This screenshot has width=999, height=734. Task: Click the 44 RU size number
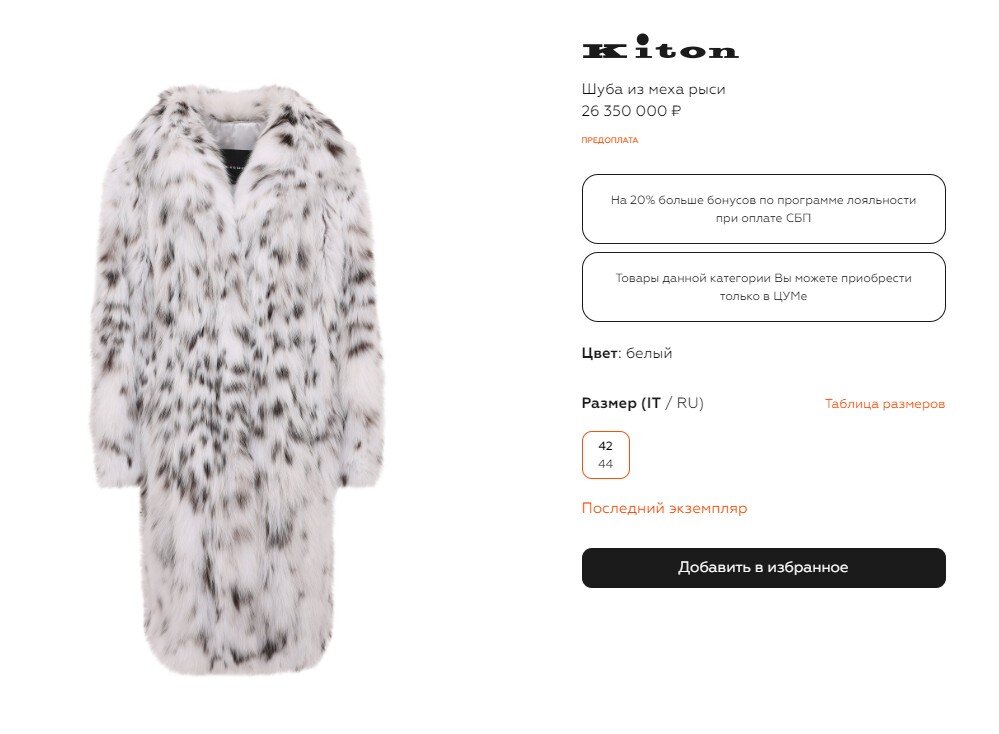[605, 464]
